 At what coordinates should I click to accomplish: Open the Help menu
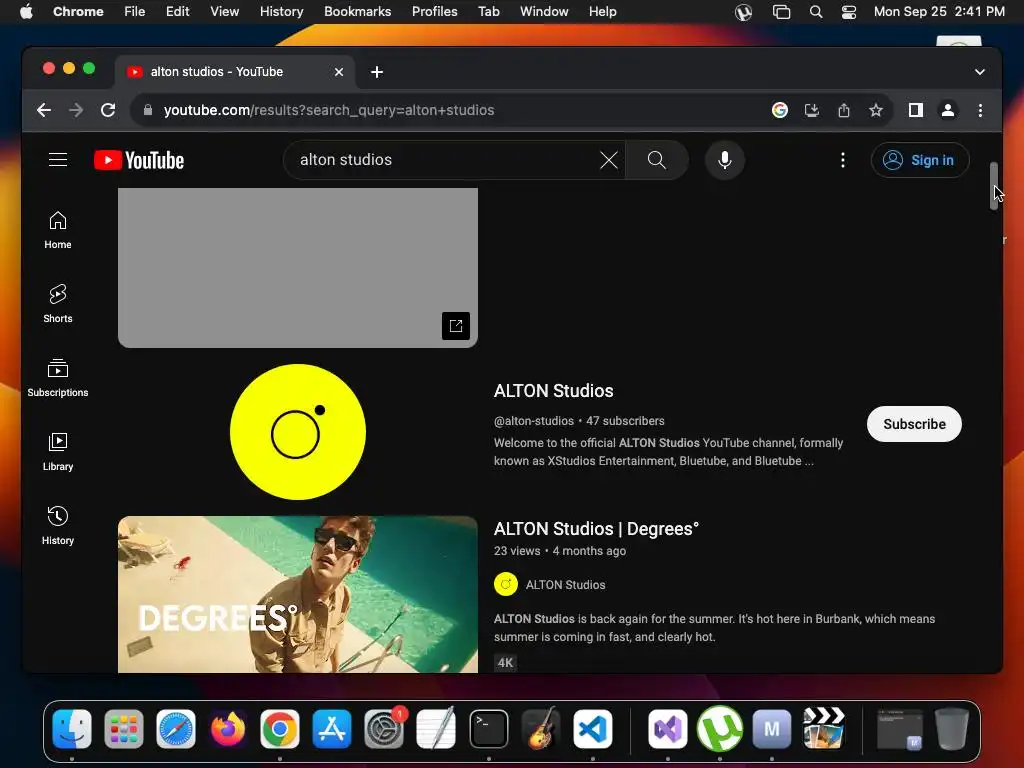point(602,12)
